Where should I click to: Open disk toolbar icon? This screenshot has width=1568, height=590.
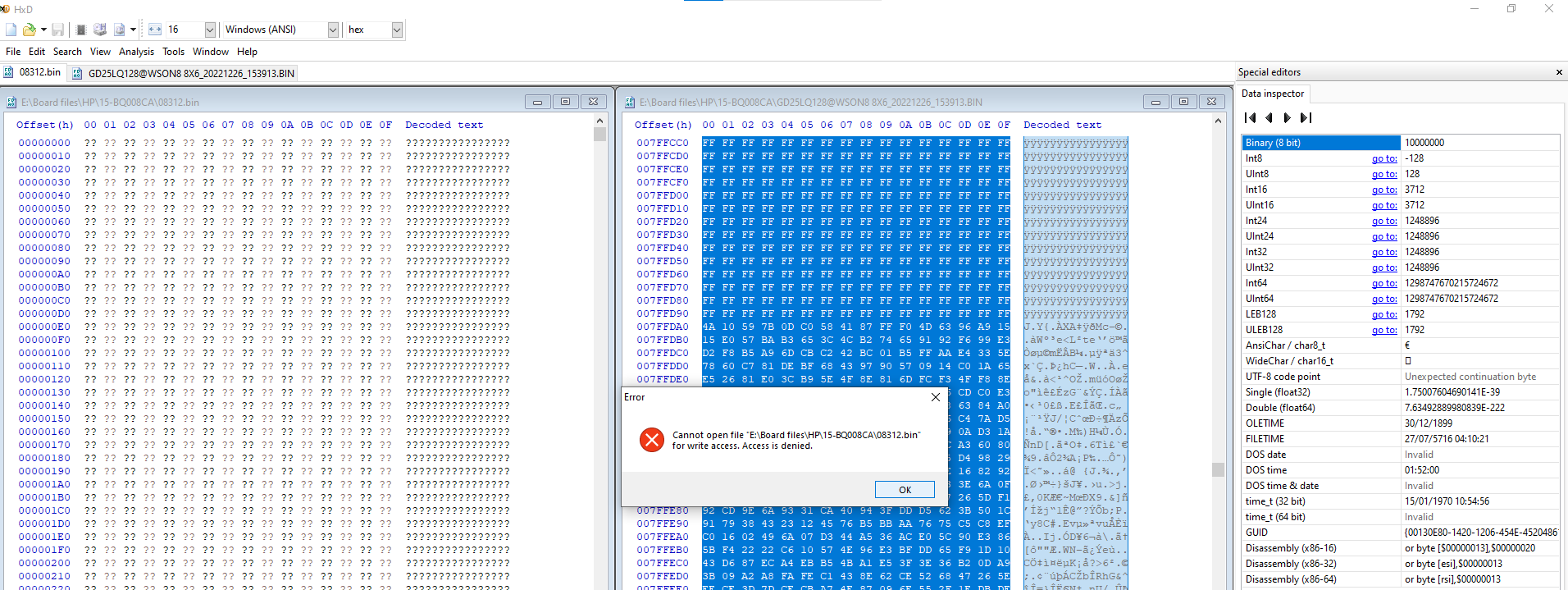[x=100, y=30]
